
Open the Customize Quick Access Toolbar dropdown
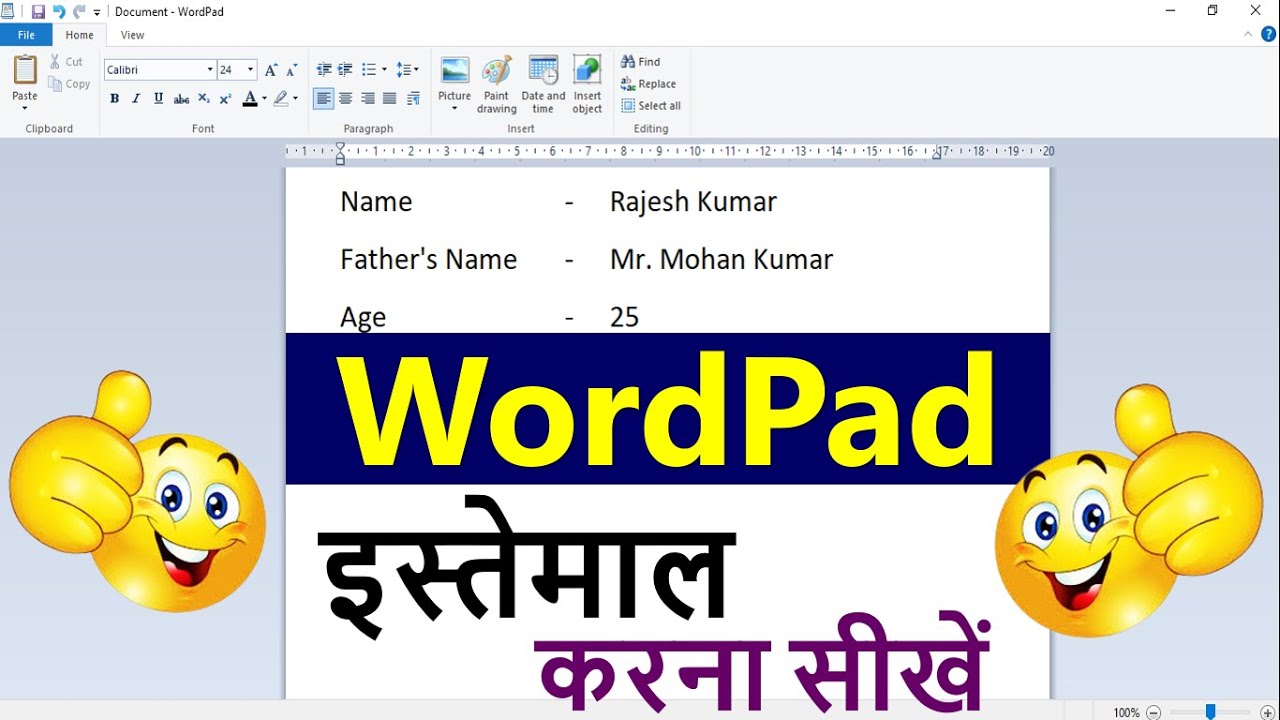point(97,12)
